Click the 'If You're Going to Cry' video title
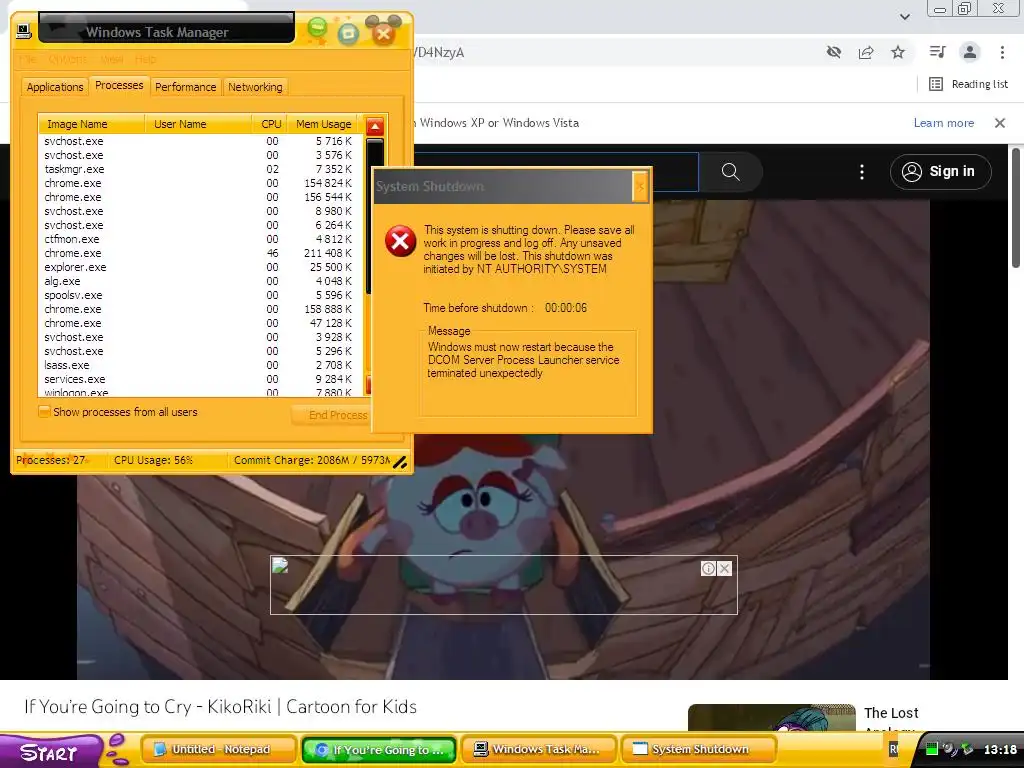This screenshot has height=768, width=1024. (x=220, y=707)
